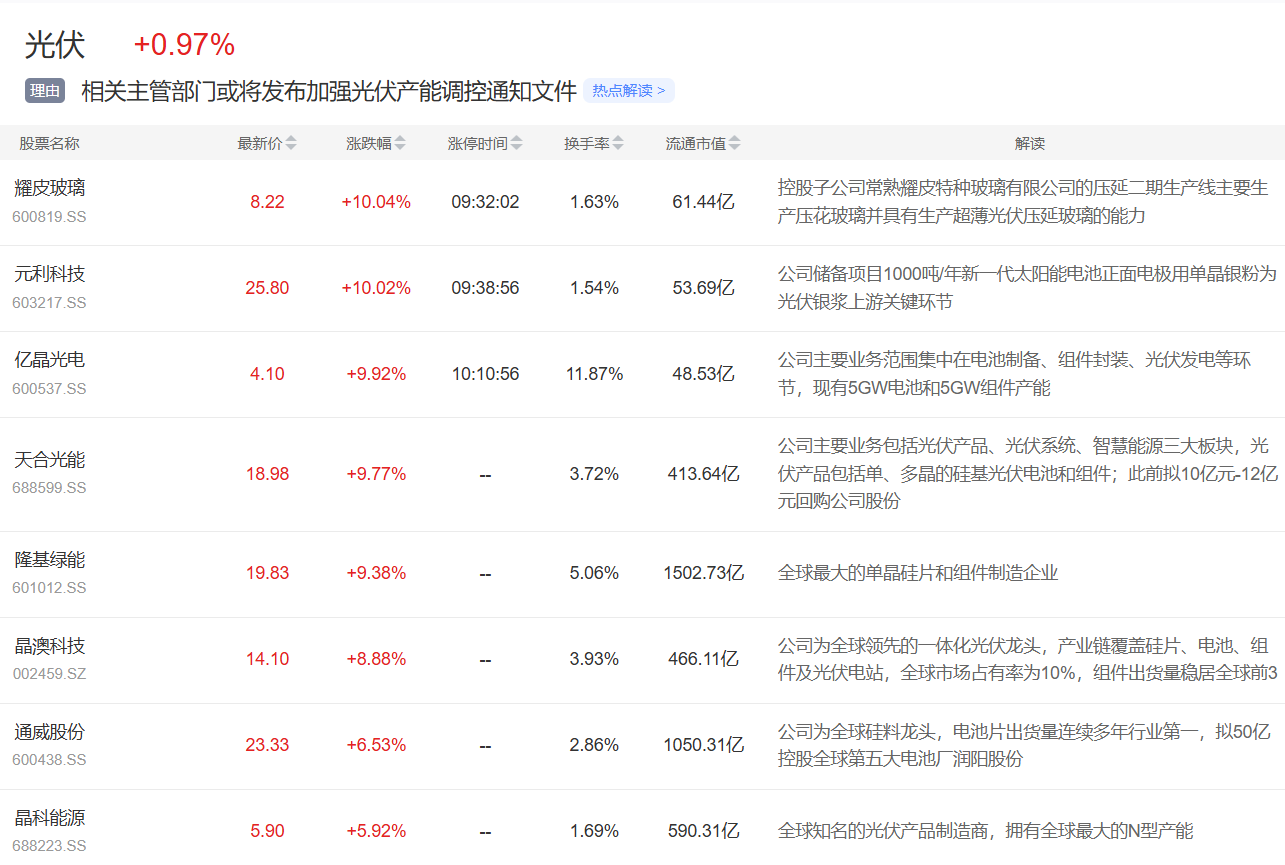Viewport: 1285px width, 865px height.
Task: Click the price 25.80 for 元利科技
Action: 267,288
